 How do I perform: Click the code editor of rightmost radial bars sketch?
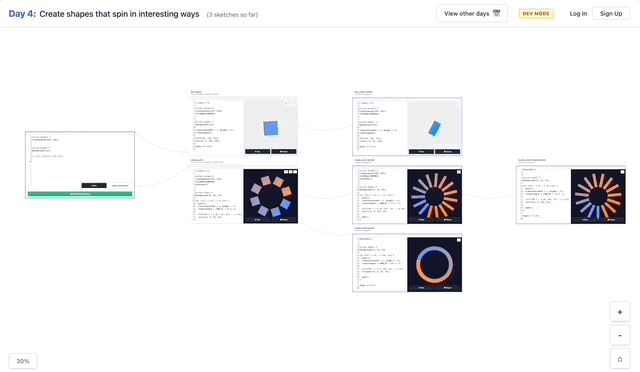click(544, 196)
